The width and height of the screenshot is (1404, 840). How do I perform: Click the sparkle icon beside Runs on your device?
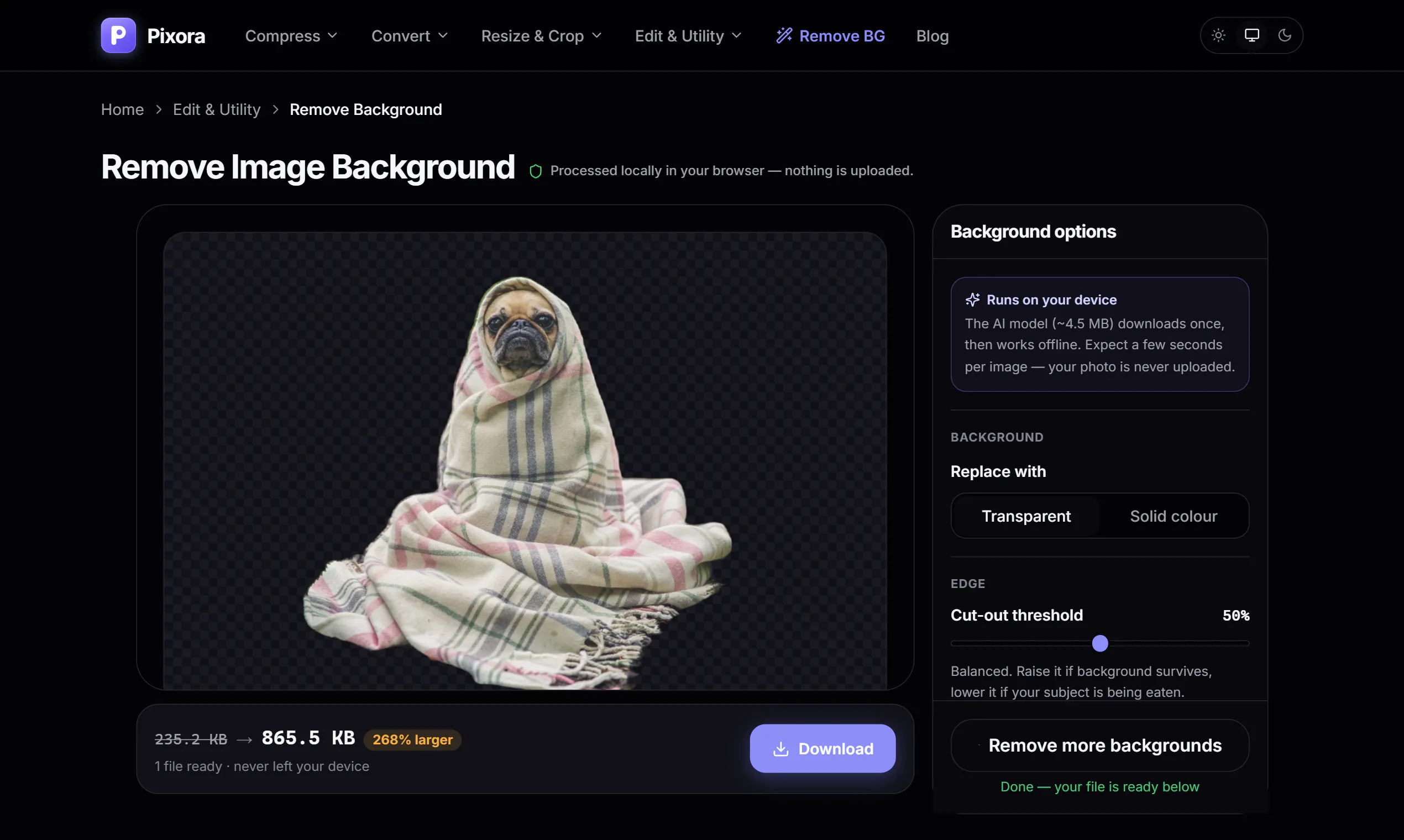click(x=973, y=300)
